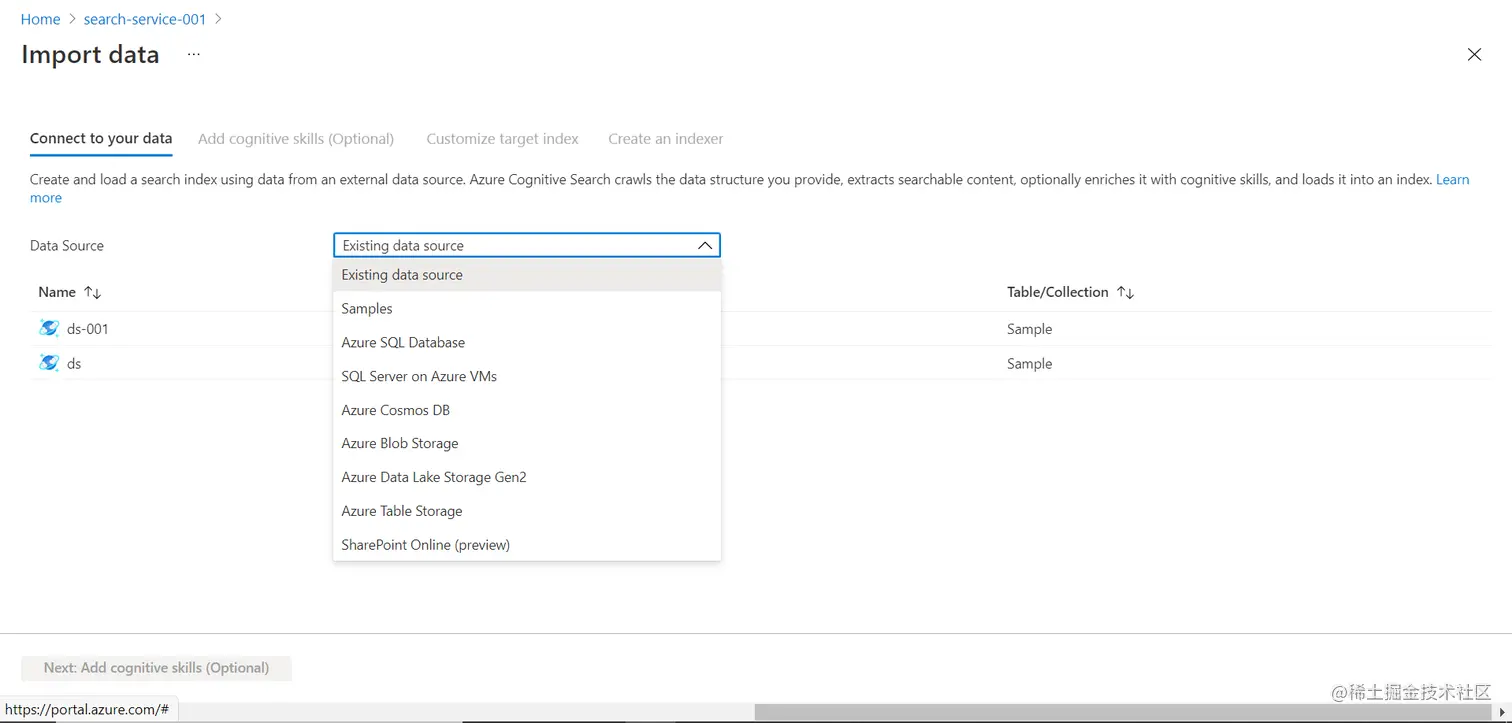The height and width of the screenshot is (723, 1512).
Task: Open Customize target index tab
Action: (x=502, y=139)
